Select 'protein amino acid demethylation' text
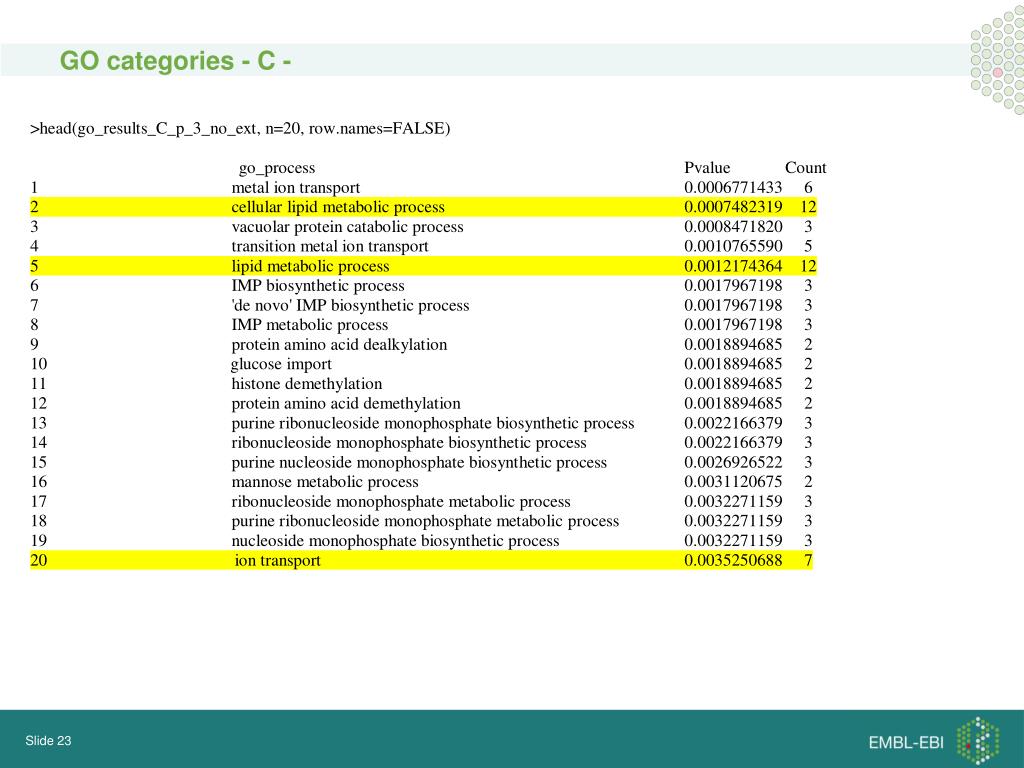The image size is (1024, 768). coord(346,403)
